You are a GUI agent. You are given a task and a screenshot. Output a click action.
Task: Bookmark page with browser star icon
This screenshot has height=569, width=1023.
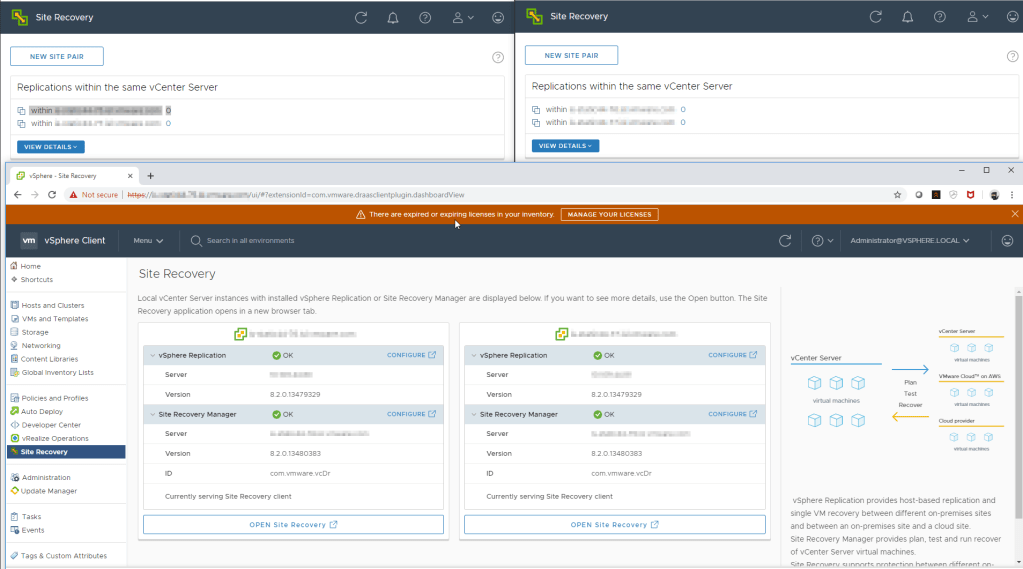[x=897, y=195]
